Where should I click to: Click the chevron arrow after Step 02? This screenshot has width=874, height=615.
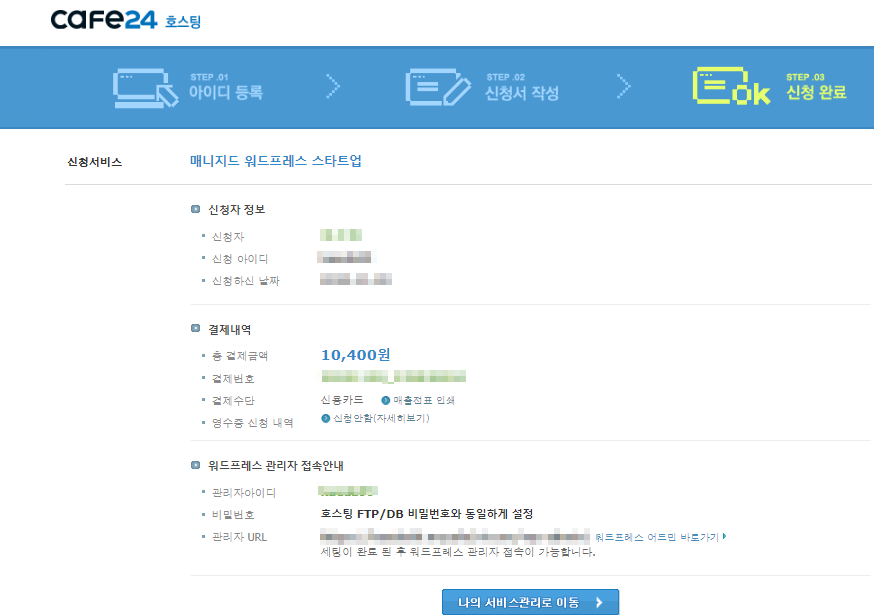tap(624, 86)
